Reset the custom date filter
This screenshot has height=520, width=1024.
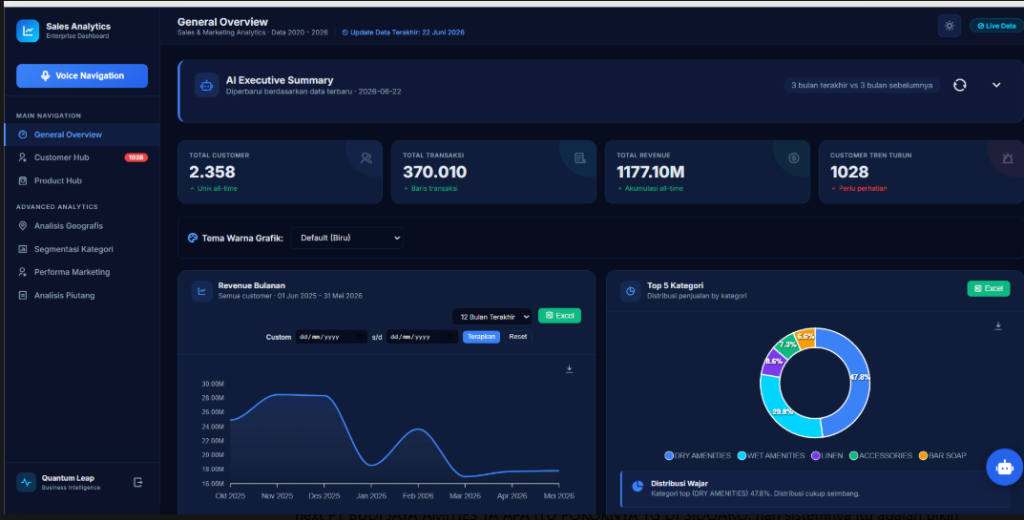point(518,337)
